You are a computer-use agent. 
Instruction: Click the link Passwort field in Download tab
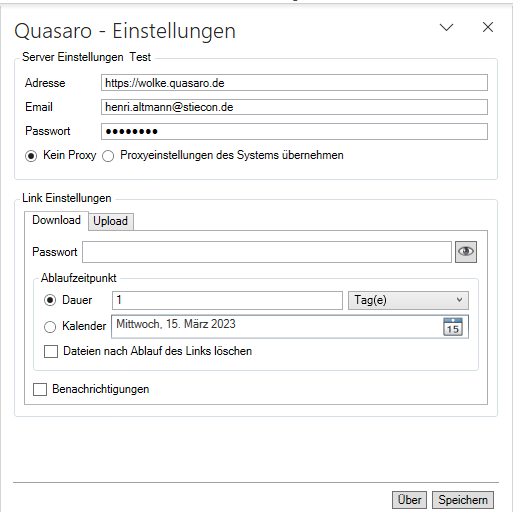click(267, 252)
